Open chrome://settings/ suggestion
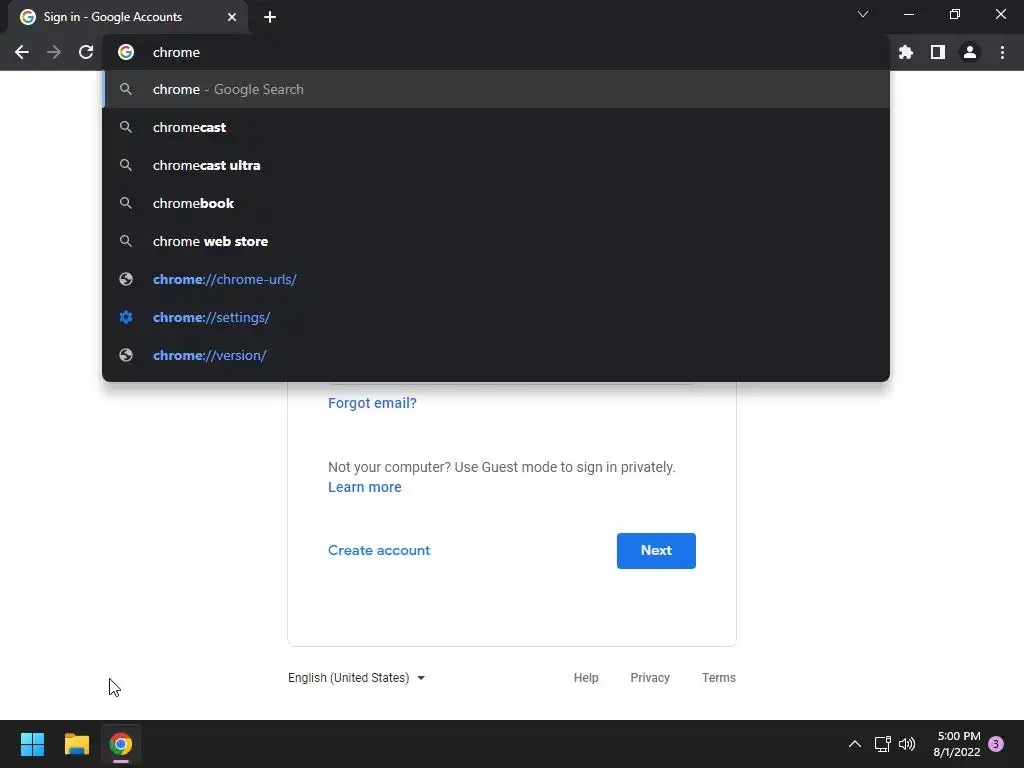Image resolution: width=1024 pixels, height=768 pixels. (496, 317)
